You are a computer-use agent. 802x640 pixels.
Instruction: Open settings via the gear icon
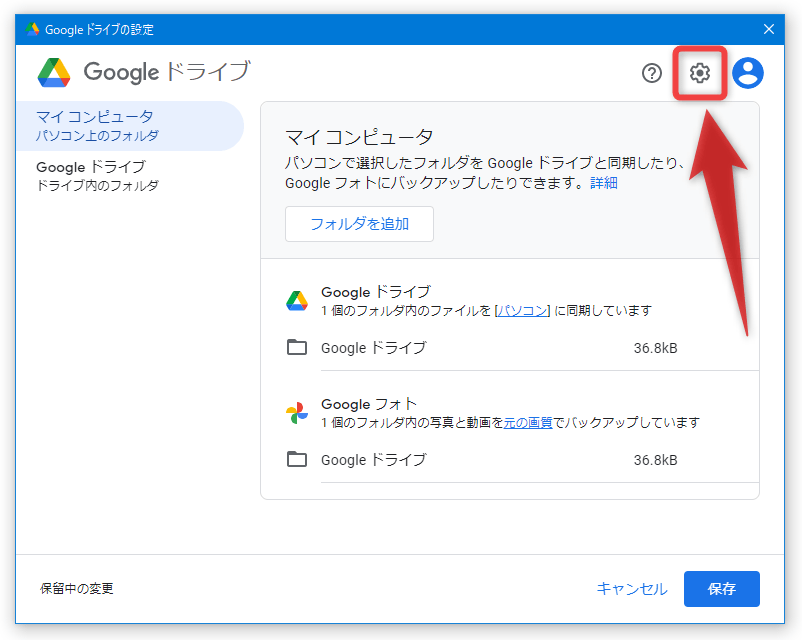(x=699, y=73)
